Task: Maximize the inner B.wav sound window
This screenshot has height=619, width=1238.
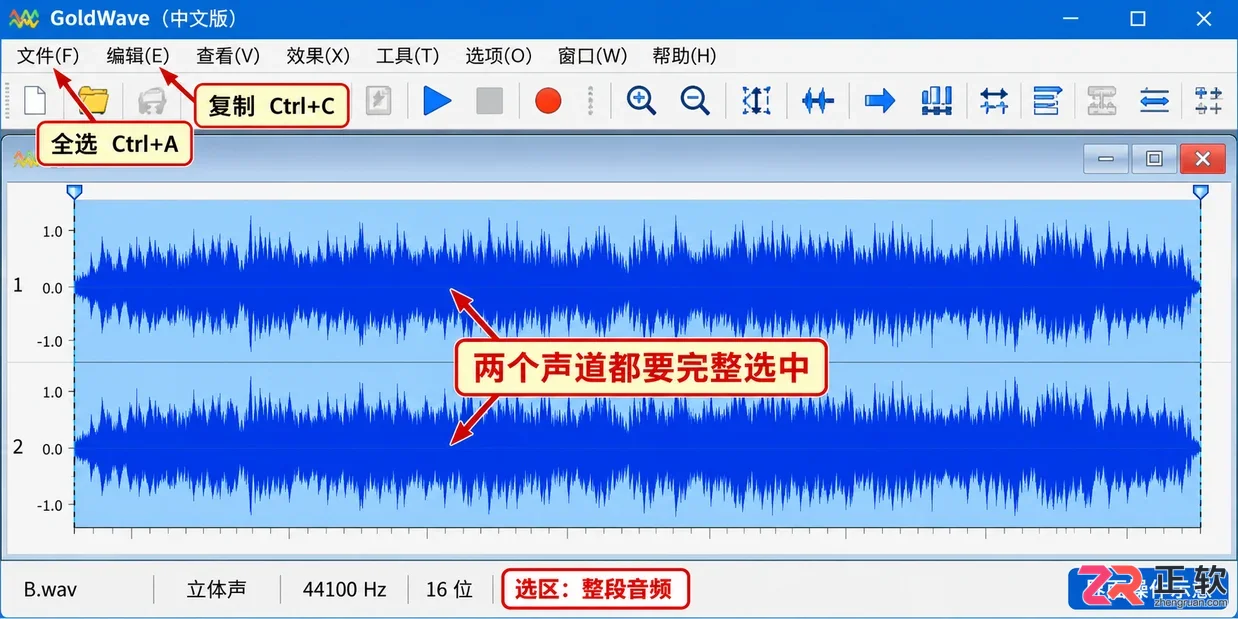Action: tap(1154, 158)
